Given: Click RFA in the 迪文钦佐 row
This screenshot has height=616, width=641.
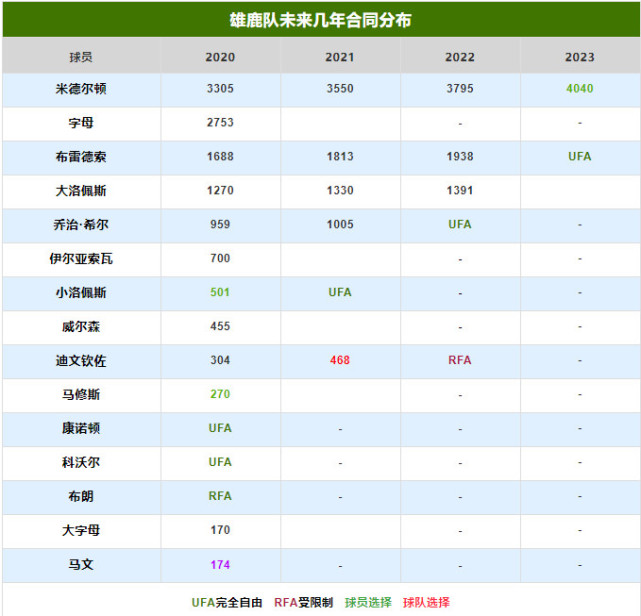Looking at the screenshot, I should click(x=460, y=360).
